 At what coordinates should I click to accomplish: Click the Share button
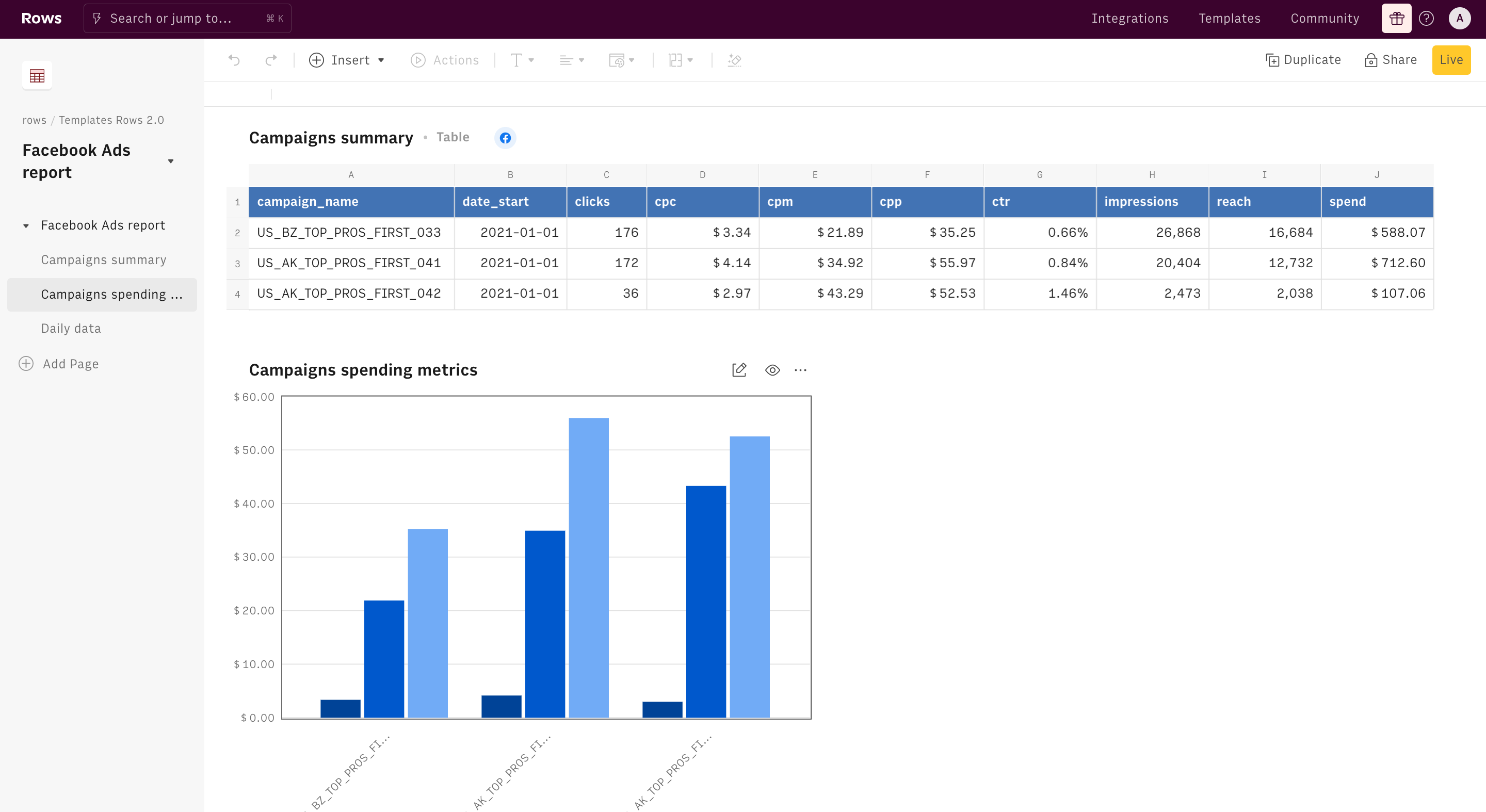click(x=1390, y=60)
